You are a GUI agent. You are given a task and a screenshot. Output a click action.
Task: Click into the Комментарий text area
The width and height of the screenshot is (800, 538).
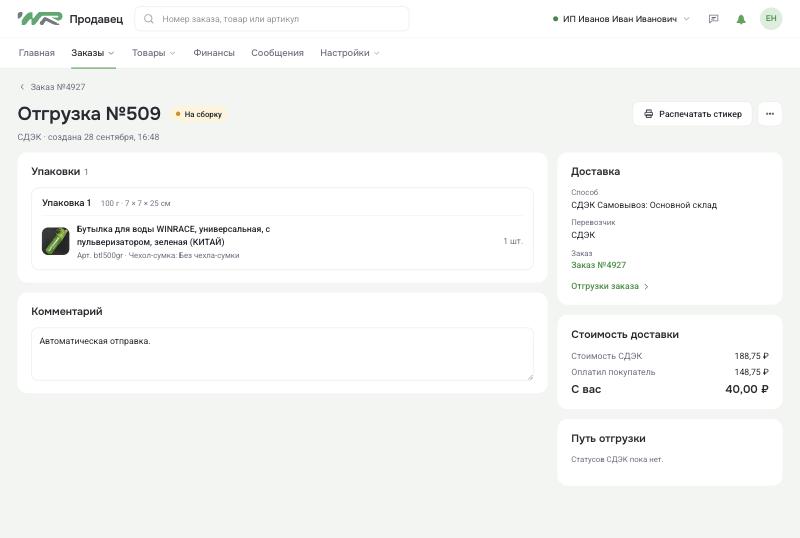point(282,354)
